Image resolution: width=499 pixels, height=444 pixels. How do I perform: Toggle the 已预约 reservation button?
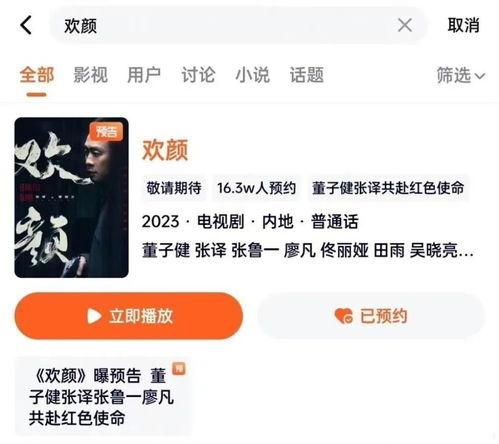(x=371, y=316)
